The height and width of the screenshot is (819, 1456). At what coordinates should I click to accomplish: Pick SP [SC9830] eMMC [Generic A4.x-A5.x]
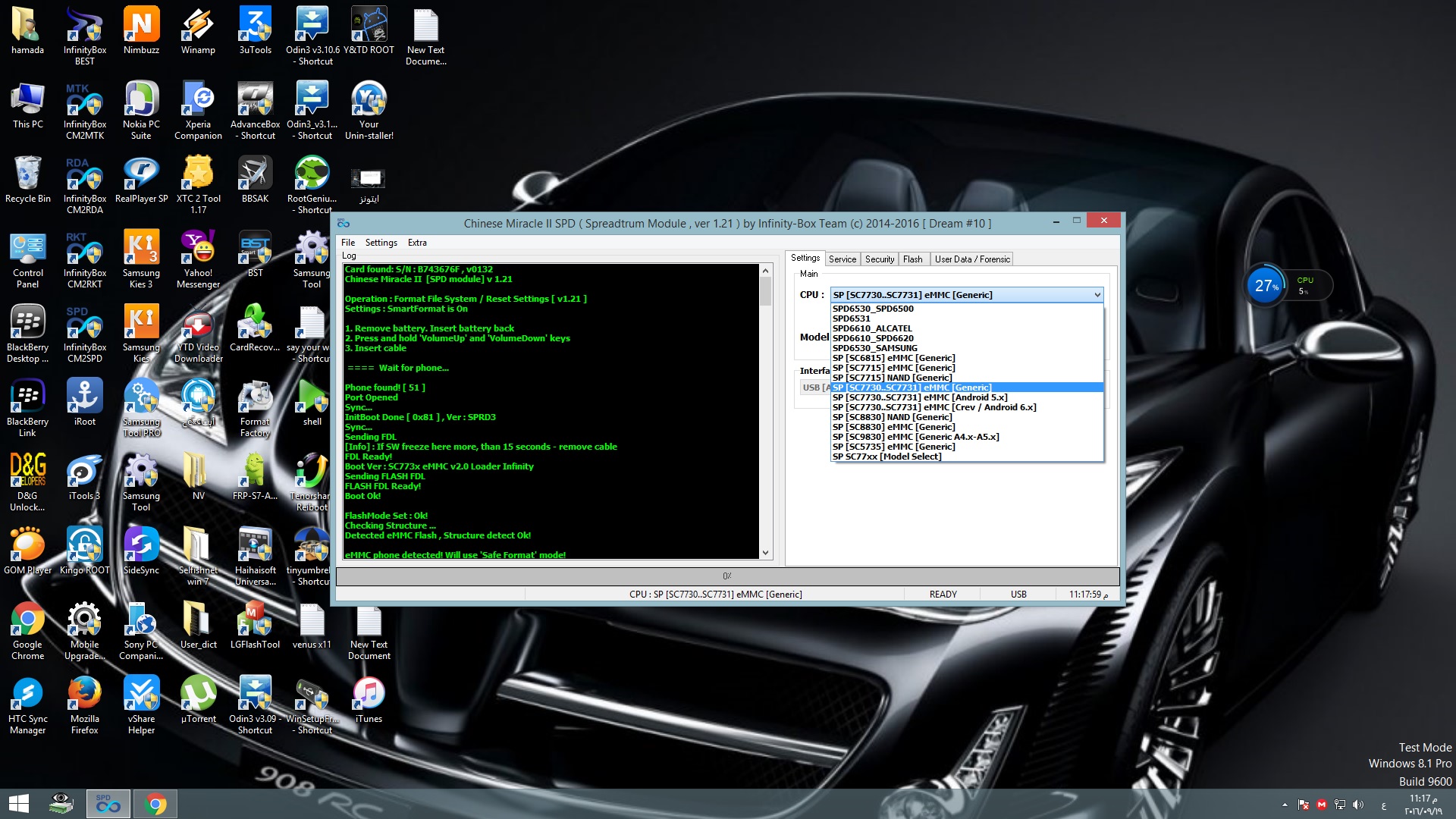tap(967, 437)
